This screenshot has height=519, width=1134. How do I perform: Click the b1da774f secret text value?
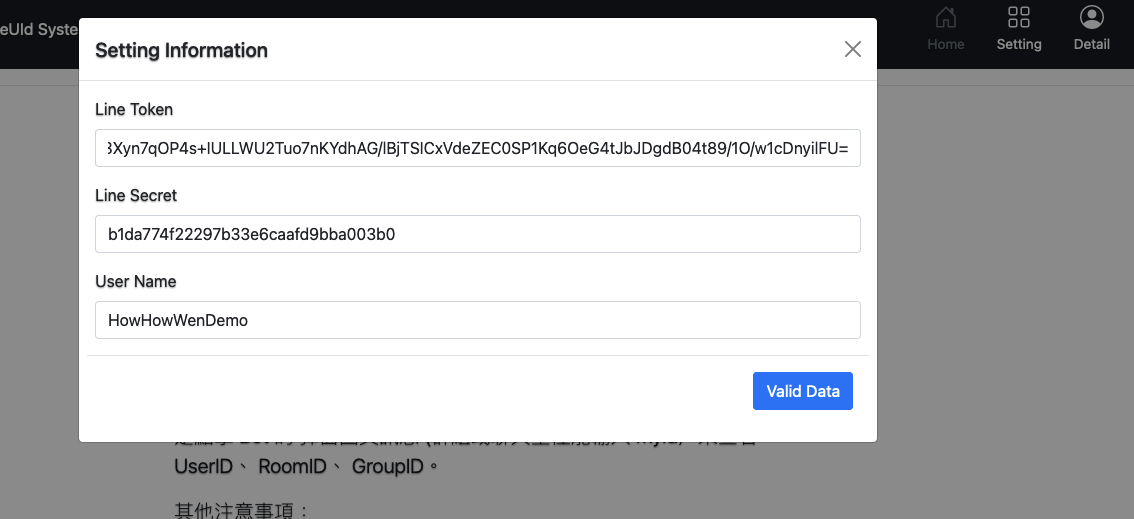click(x=252, y=234)
